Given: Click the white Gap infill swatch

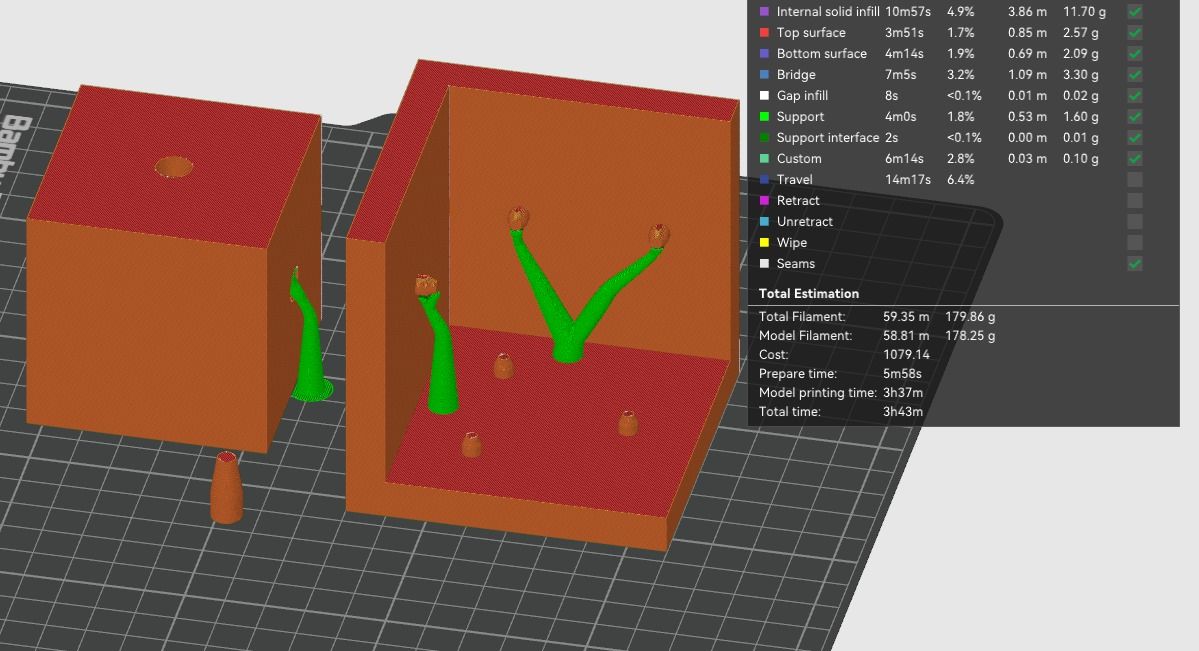Looking at the screenshot, I should (x=764, y=96).
